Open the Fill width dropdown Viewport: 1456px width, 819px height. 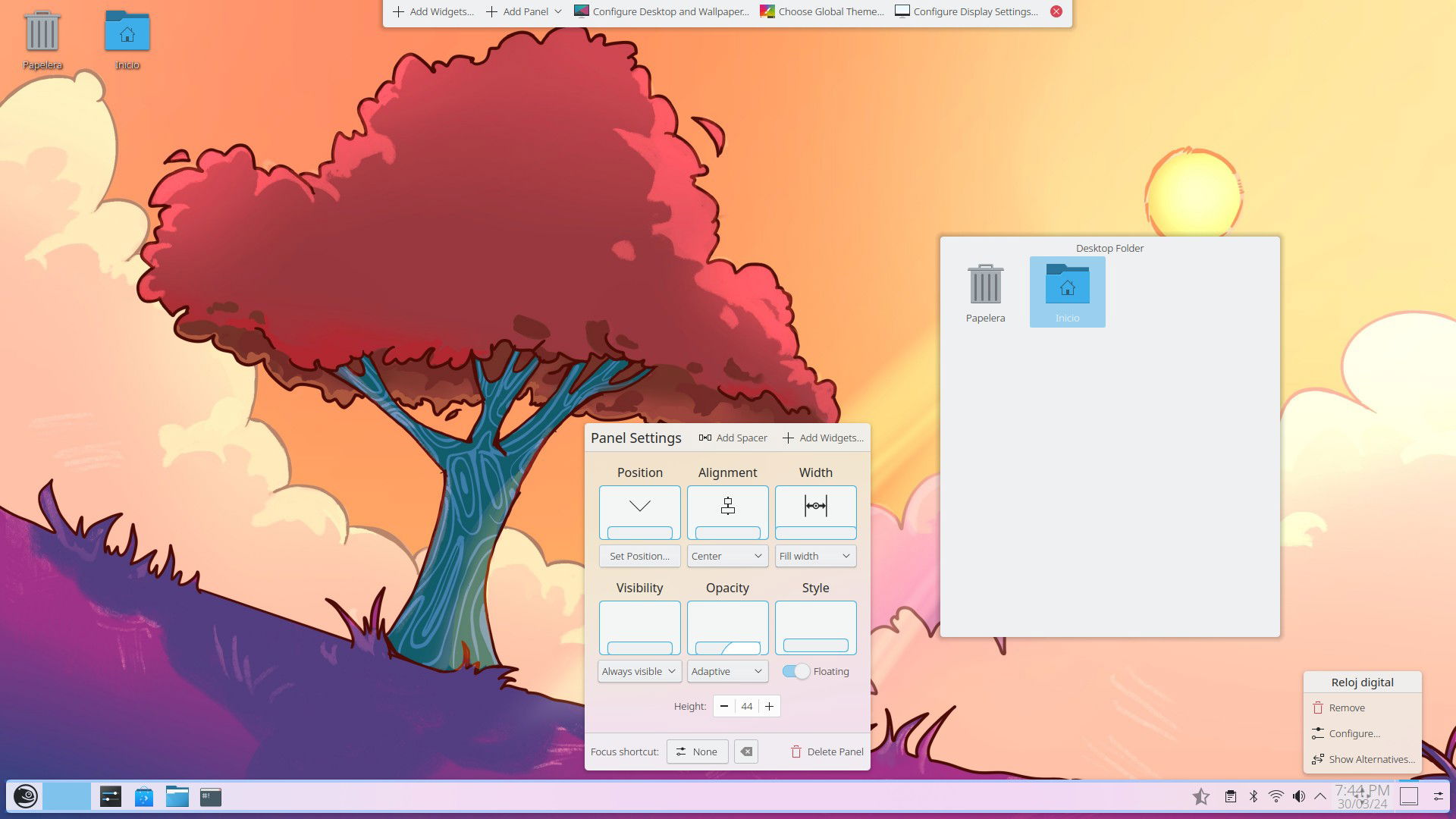click(x=815, y=556)
